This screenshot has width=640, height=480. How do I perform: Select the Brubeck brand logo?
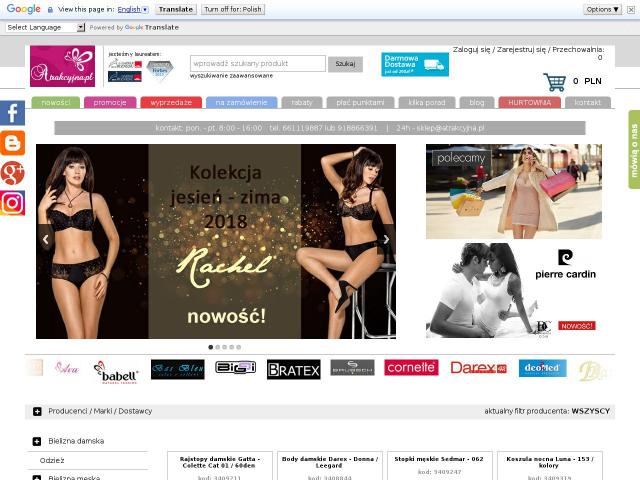click(x=352, y=367)
